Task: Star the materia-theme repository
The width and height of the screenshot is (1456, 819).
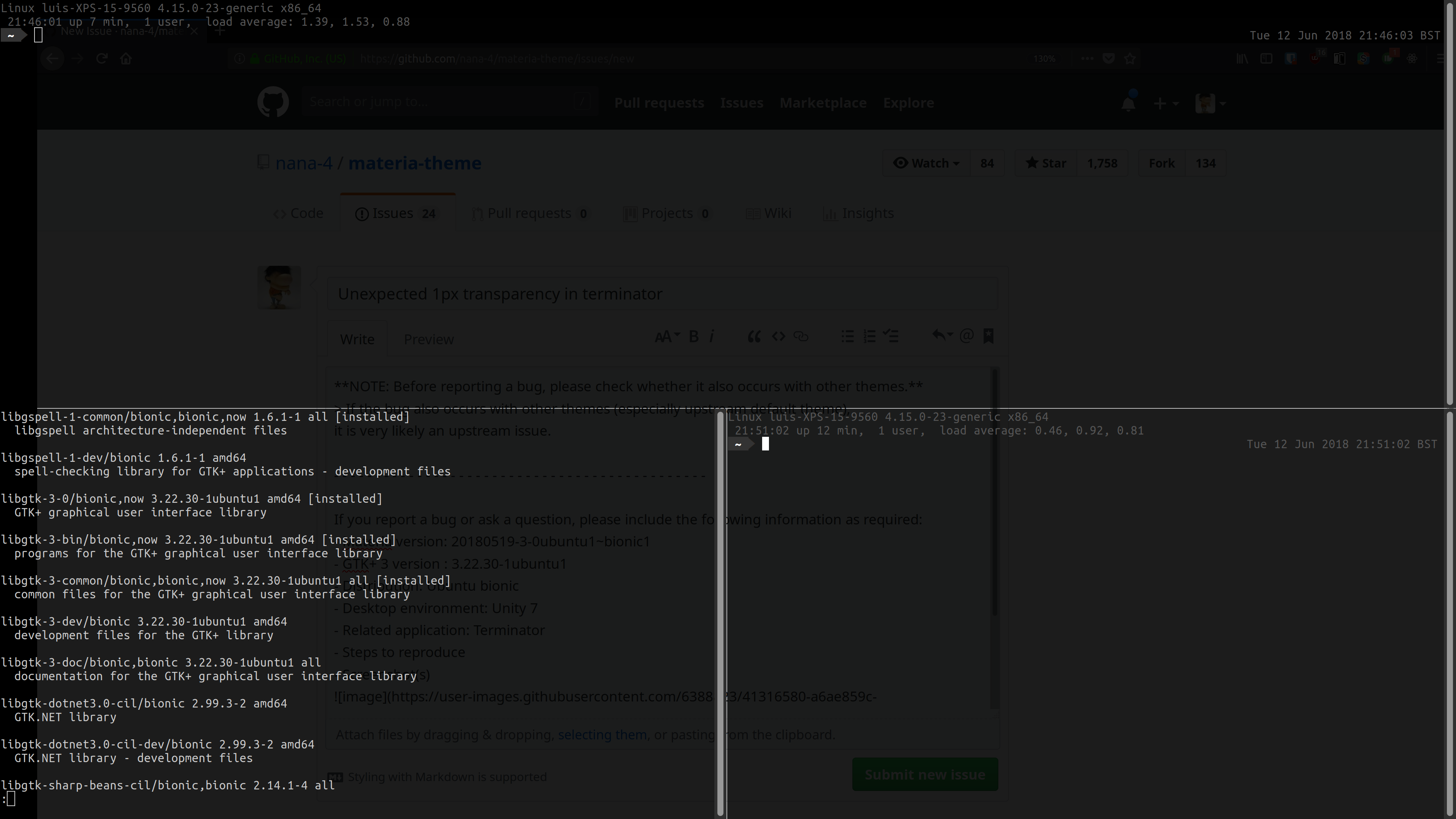Action: (x=1046, y=163)
